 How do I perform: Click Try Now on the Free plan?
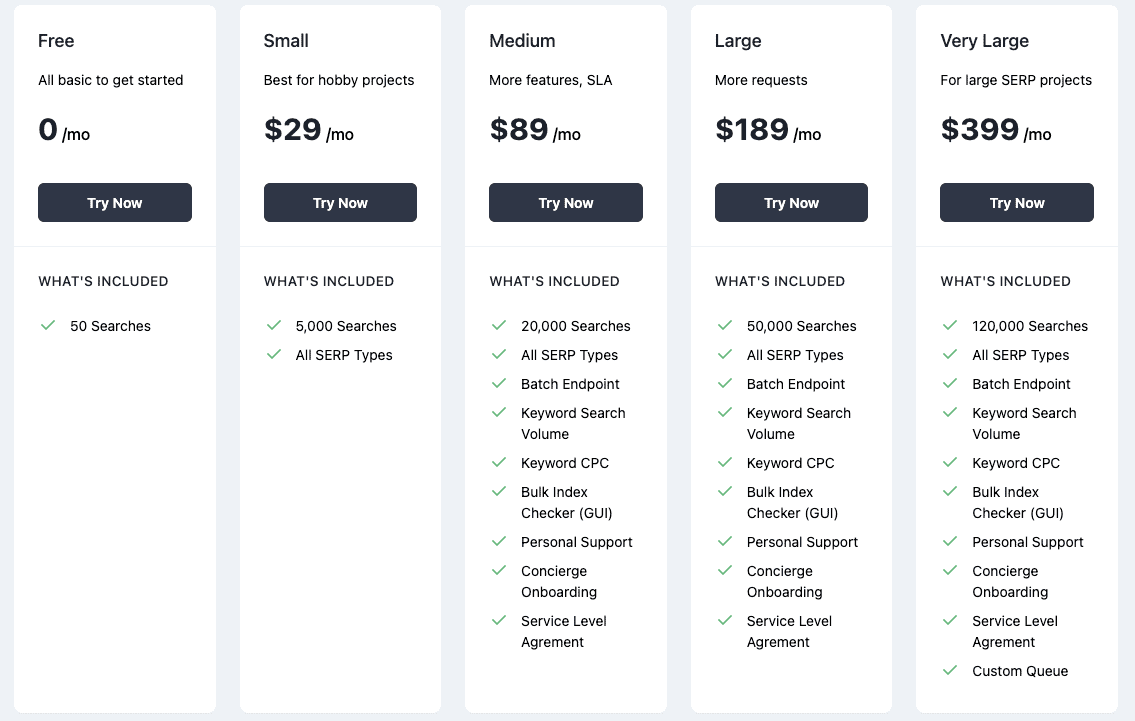(114, 202)
